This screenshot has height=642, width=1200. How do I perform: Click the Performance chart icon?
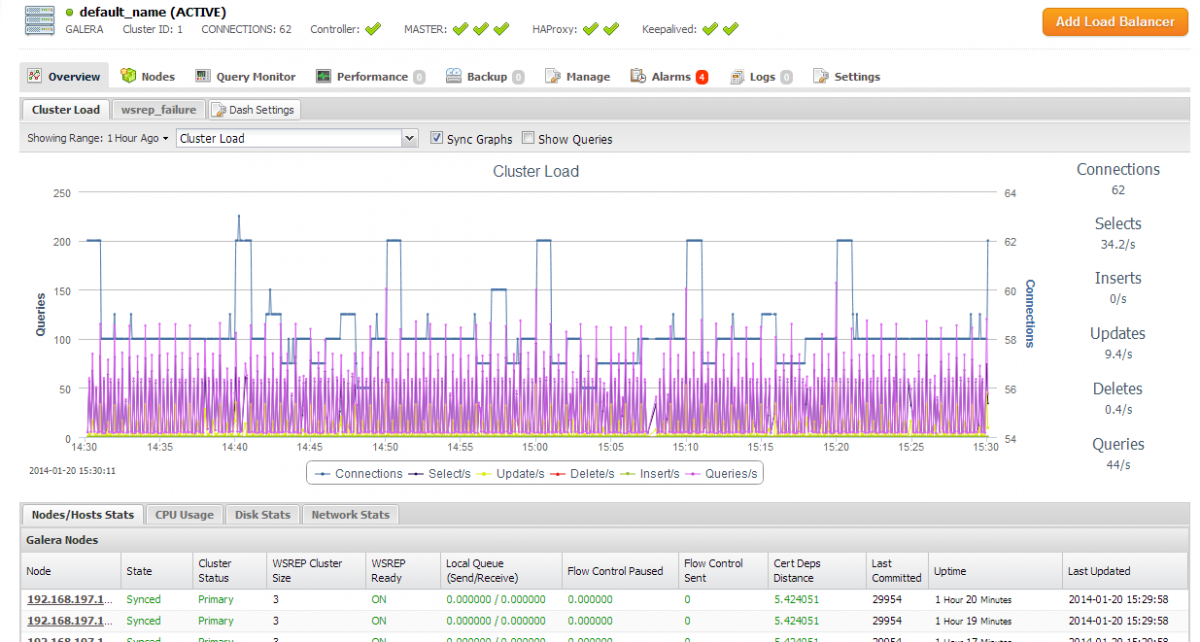pyautogui.click(x=323, y=76)
